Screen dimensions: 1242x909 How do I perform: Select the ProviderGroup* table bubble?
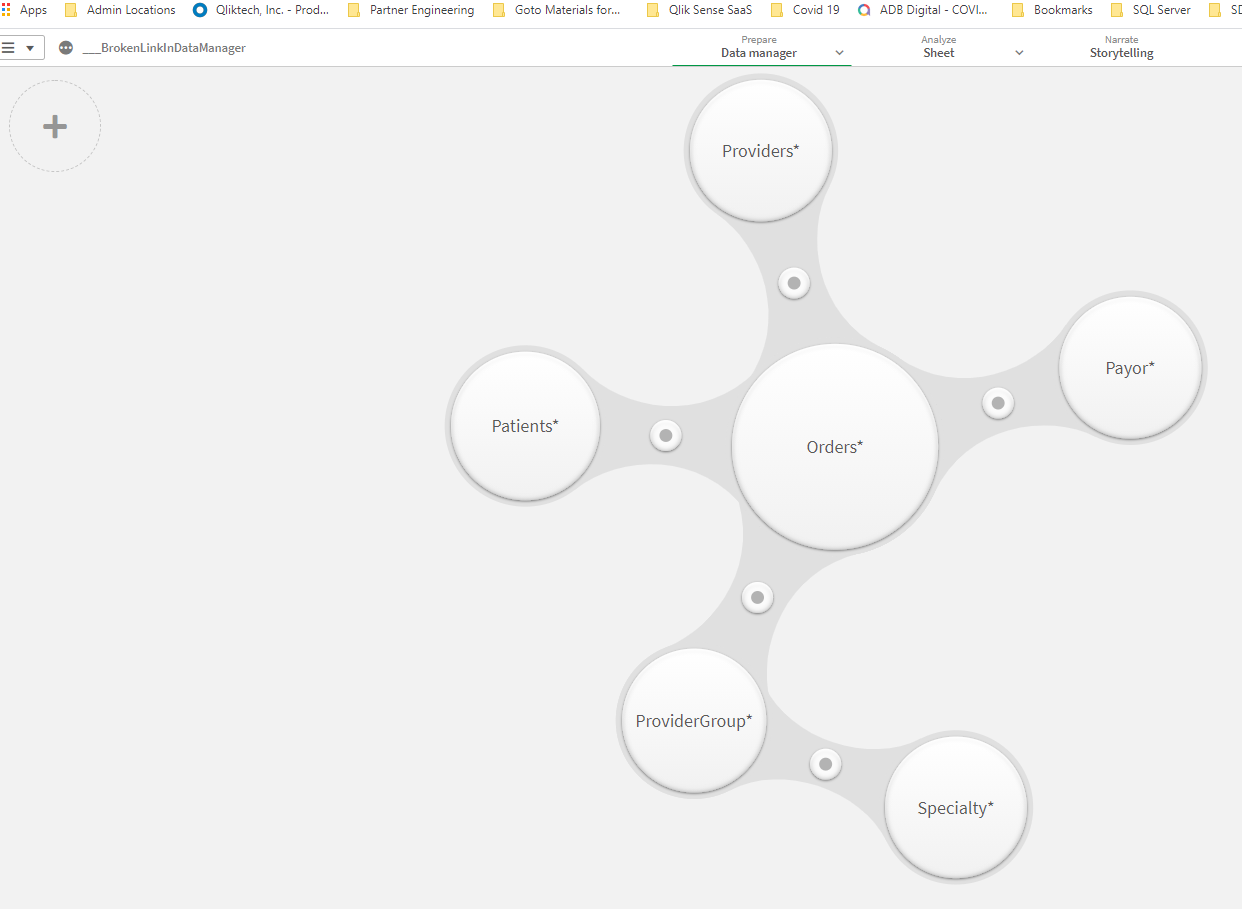click(x=694, y=721)
